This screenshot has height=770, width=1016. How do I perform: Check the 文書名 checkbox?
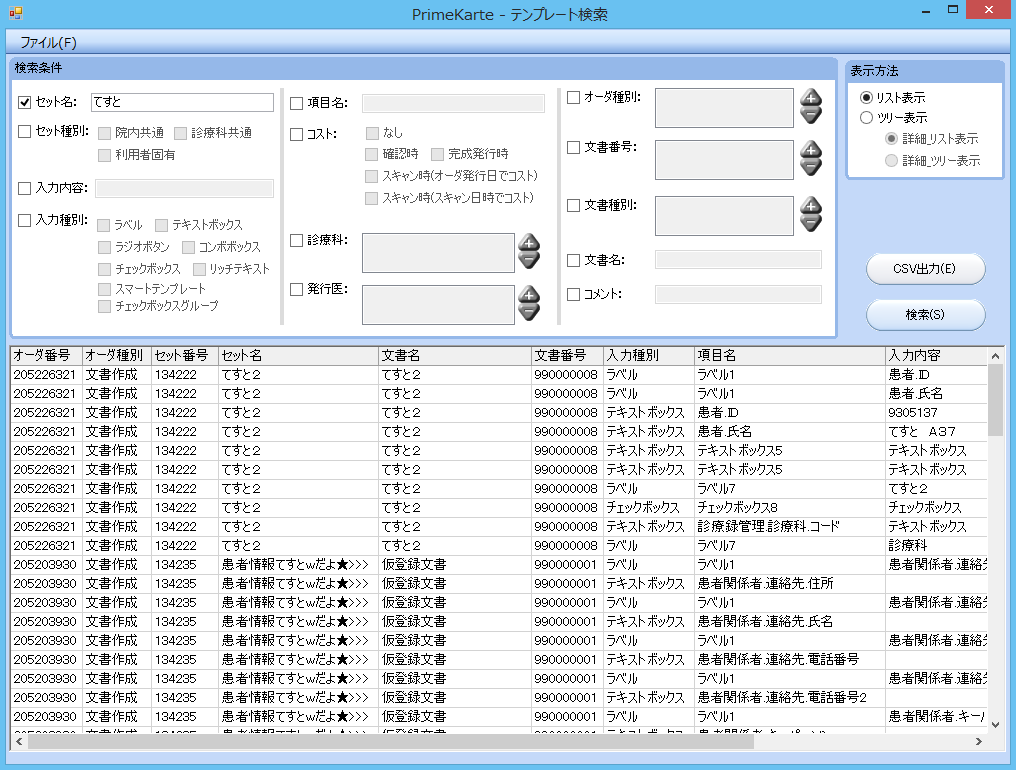573,261
